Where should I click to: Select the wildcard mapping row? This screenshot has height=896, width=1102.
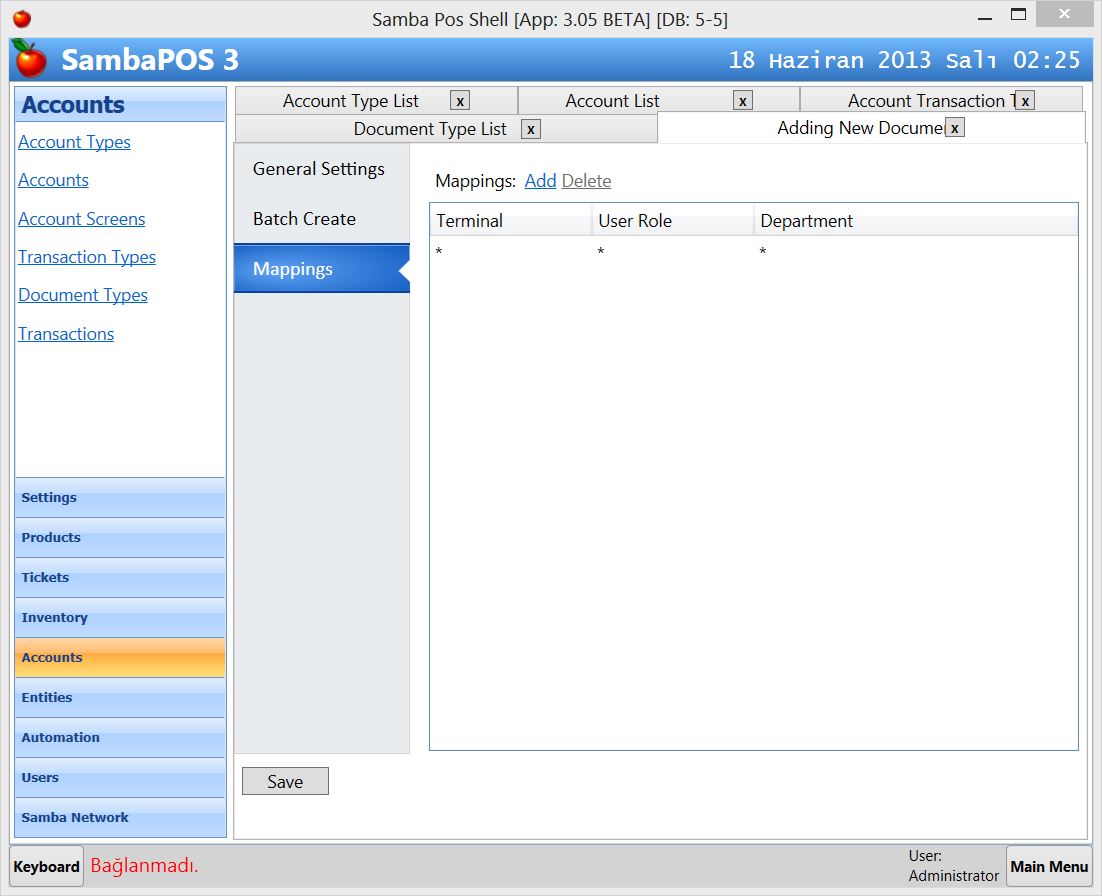(600, 252)
